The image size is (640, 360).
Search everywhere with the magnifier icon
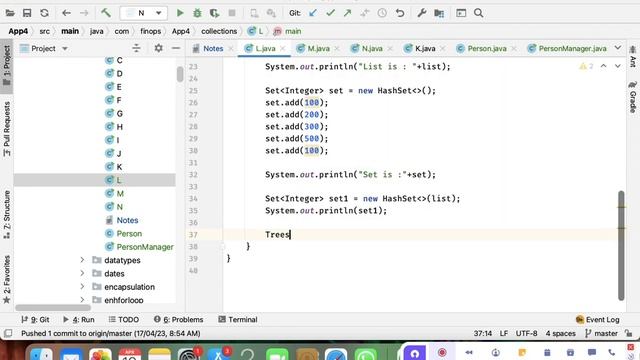[x=479, y=13]
